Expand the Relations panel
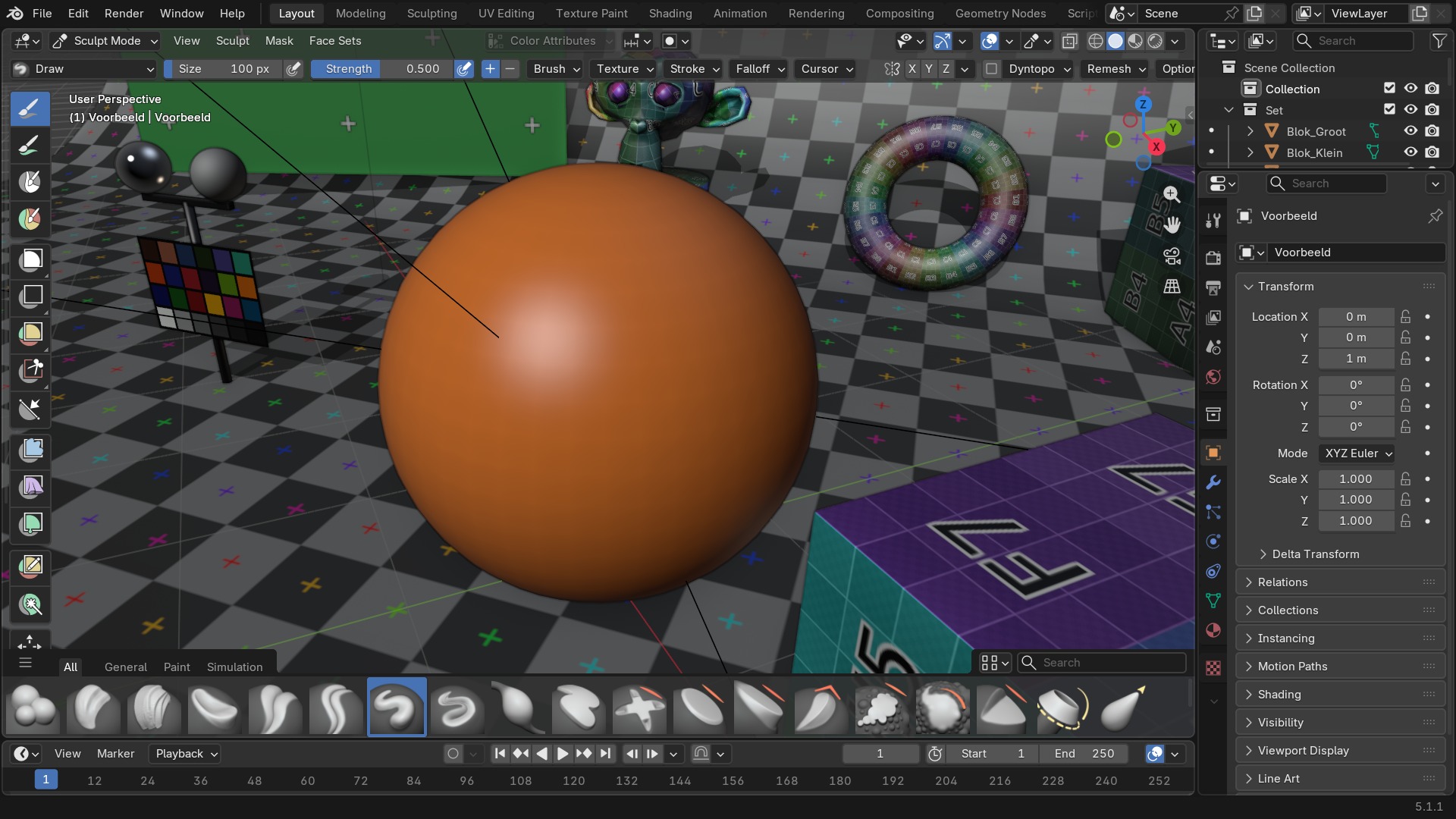The image size is (1456, 819). coord(1340,582)
